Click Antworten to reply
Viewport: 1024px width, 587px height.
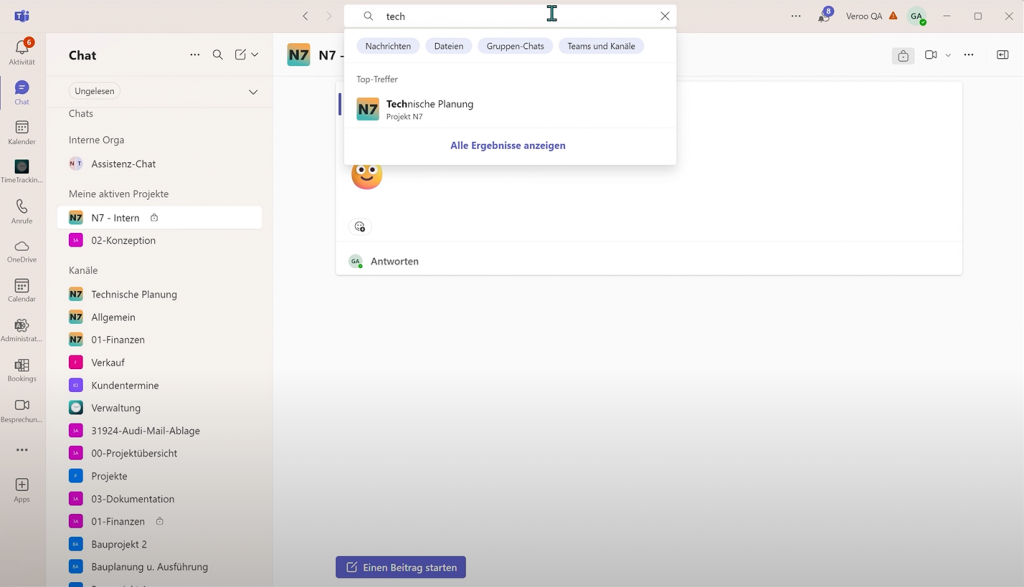tap(394, 261)
